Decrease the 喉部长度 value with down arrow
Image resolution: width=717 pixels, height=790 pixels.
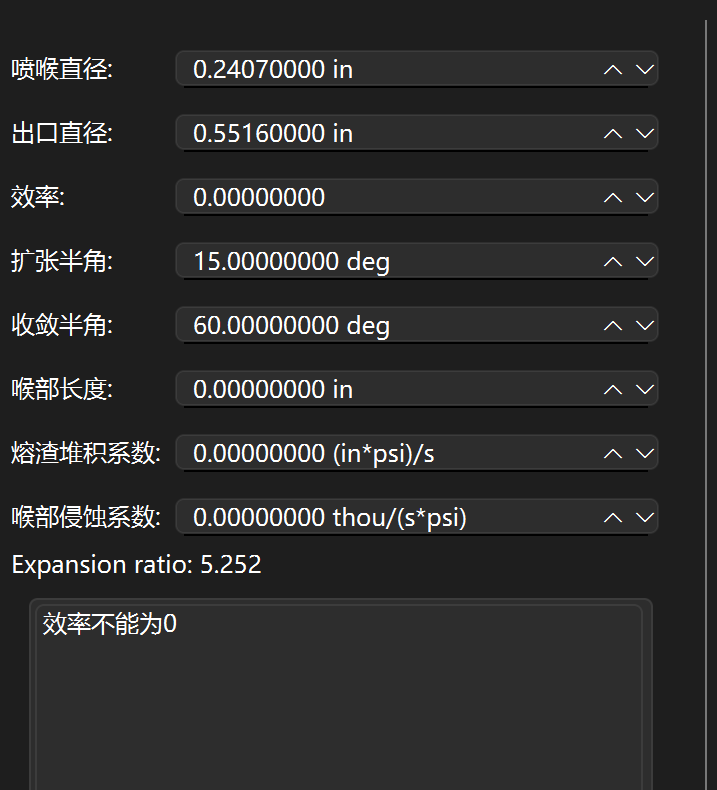click(x=644, y=389)
